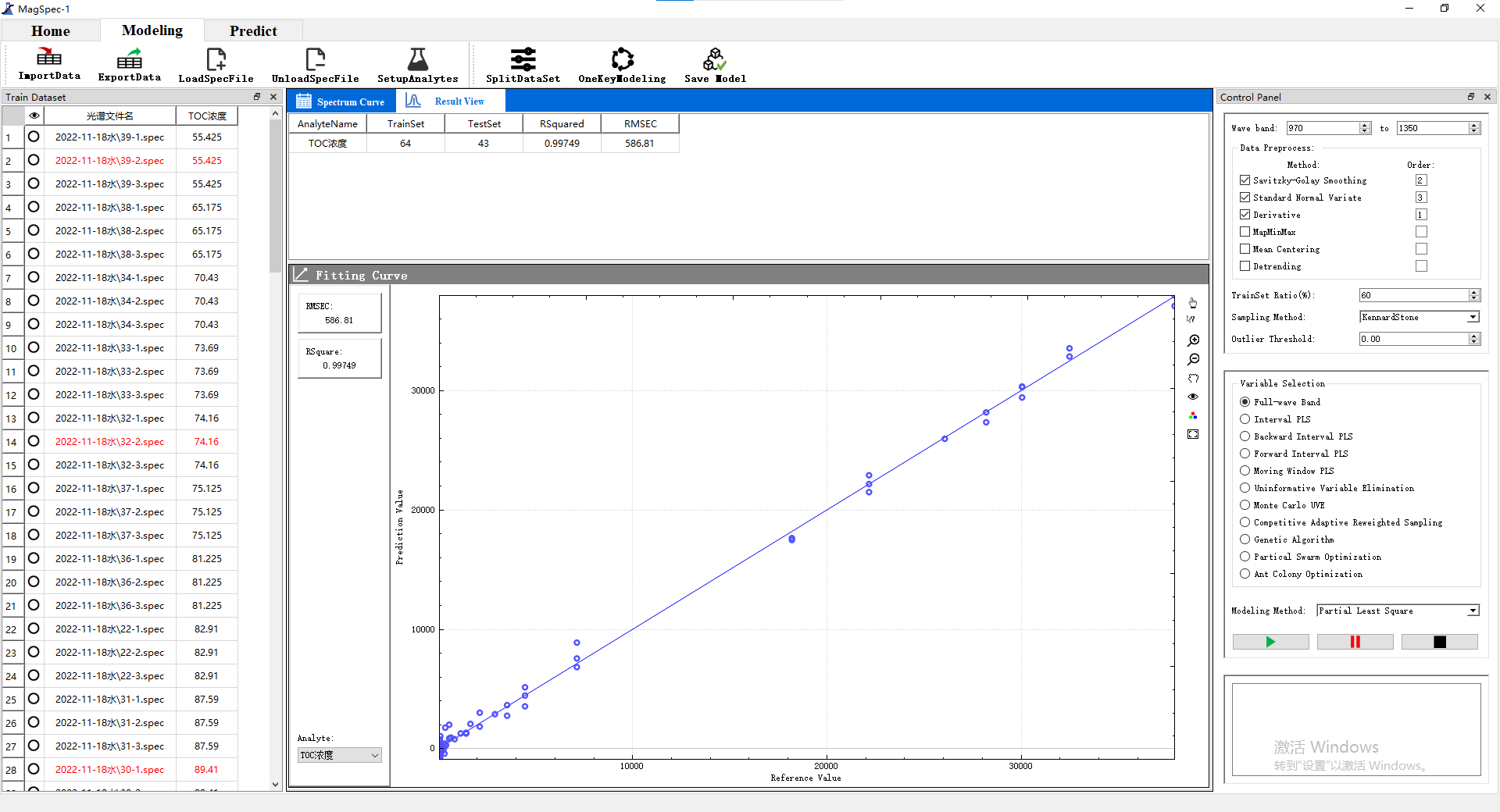
Task: Open the Predict tab
Action: [x=253, y=30]
